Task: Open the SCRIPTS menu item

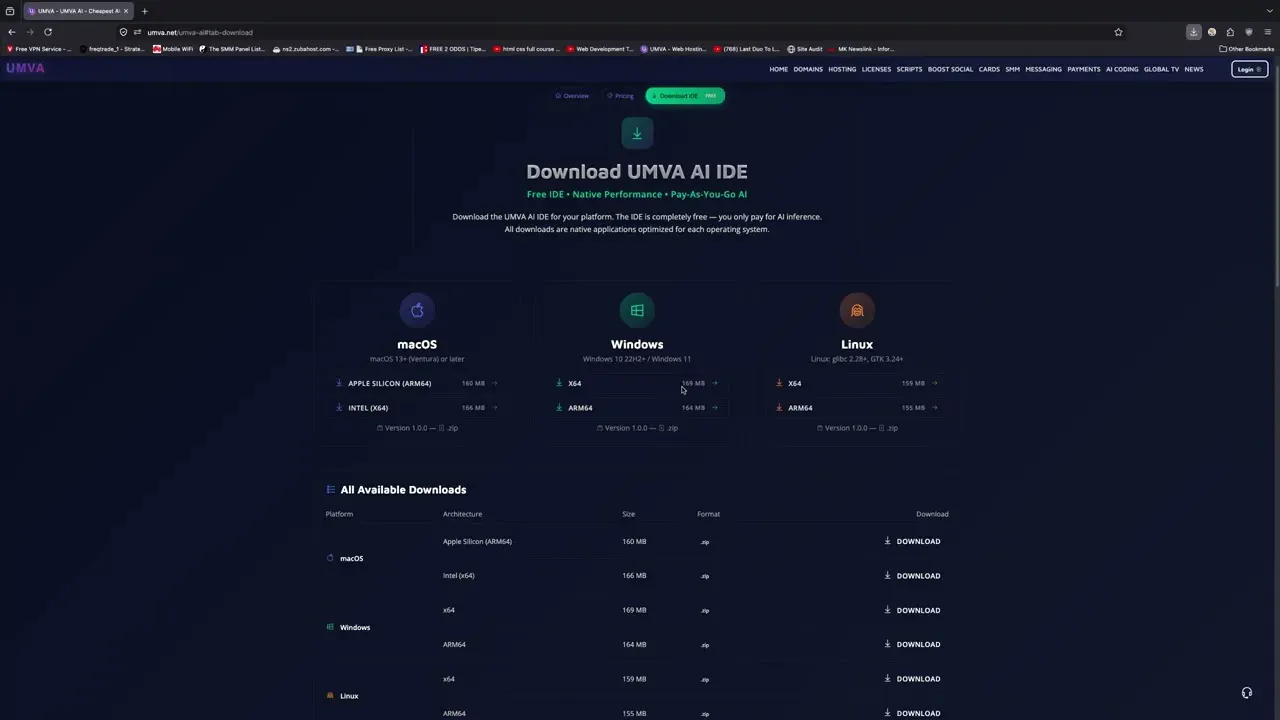Action: point(910,69)
